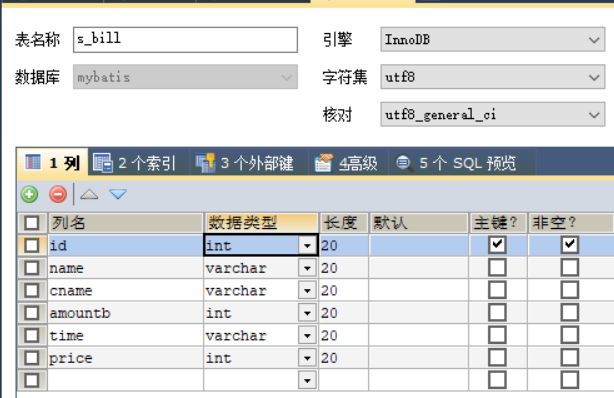Select the time row checkbox
Viewport: 614px width, 398px height.
[x=31, y=336]
